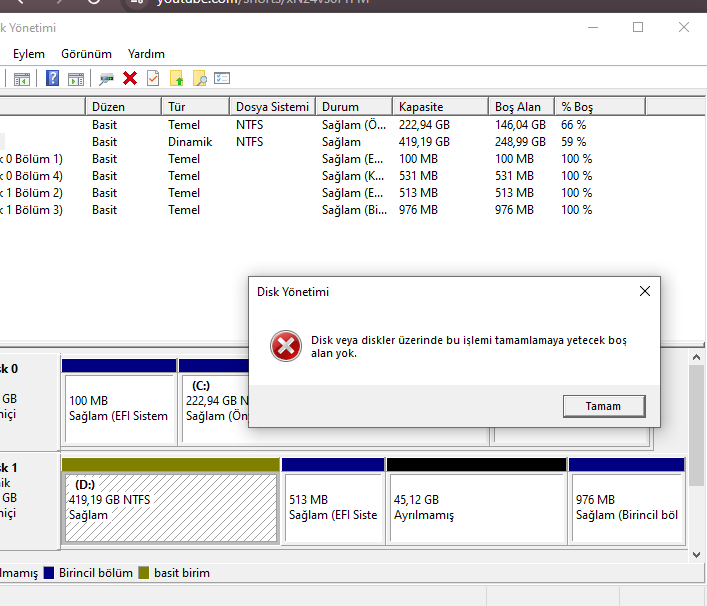Select the (D:) 419,19 GB NTFS volume
The image size is (707, 606).
(x=171, y=502)
